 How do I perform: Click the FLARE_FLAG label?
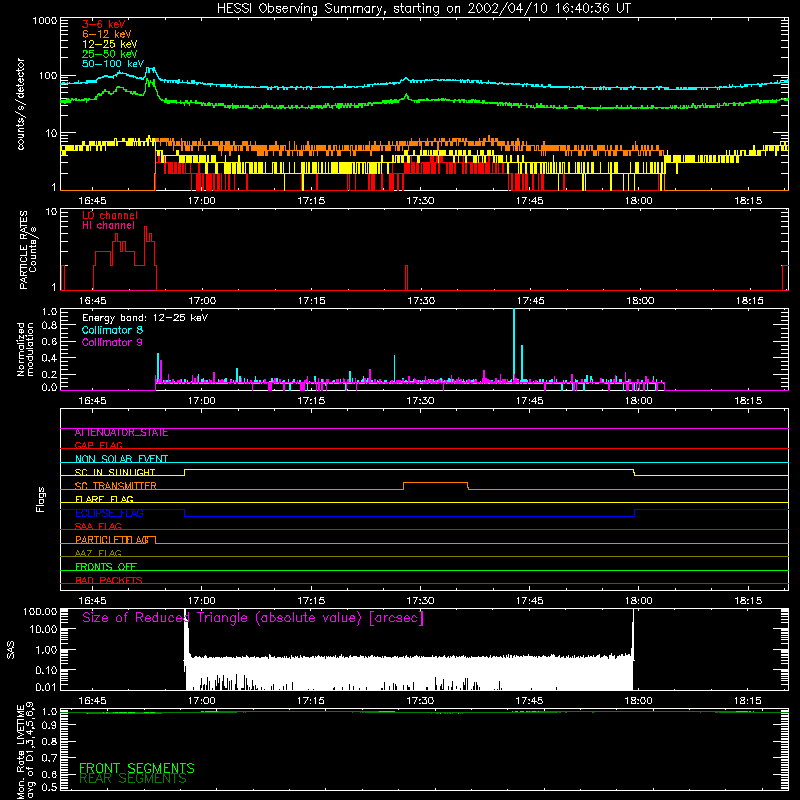(104, 499)
